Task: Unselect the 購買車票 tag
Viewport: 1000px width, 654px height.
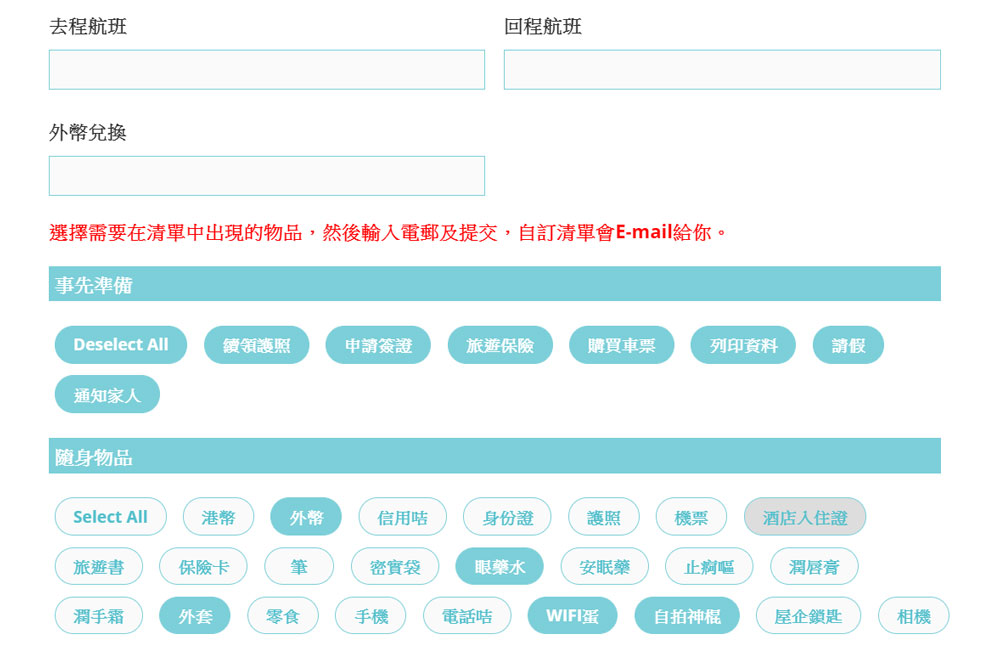Action: (622, 345)
